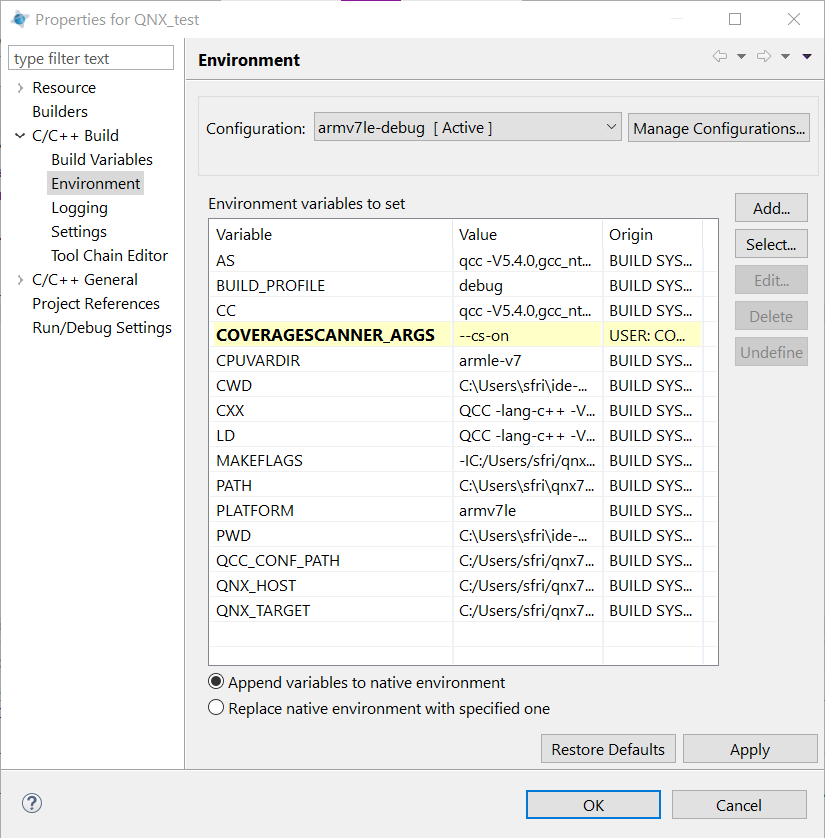Image resolution: width=825 pixels, height=838 pixels.
Task: Open the Configuration dropdown list
Action: point(610,127)
